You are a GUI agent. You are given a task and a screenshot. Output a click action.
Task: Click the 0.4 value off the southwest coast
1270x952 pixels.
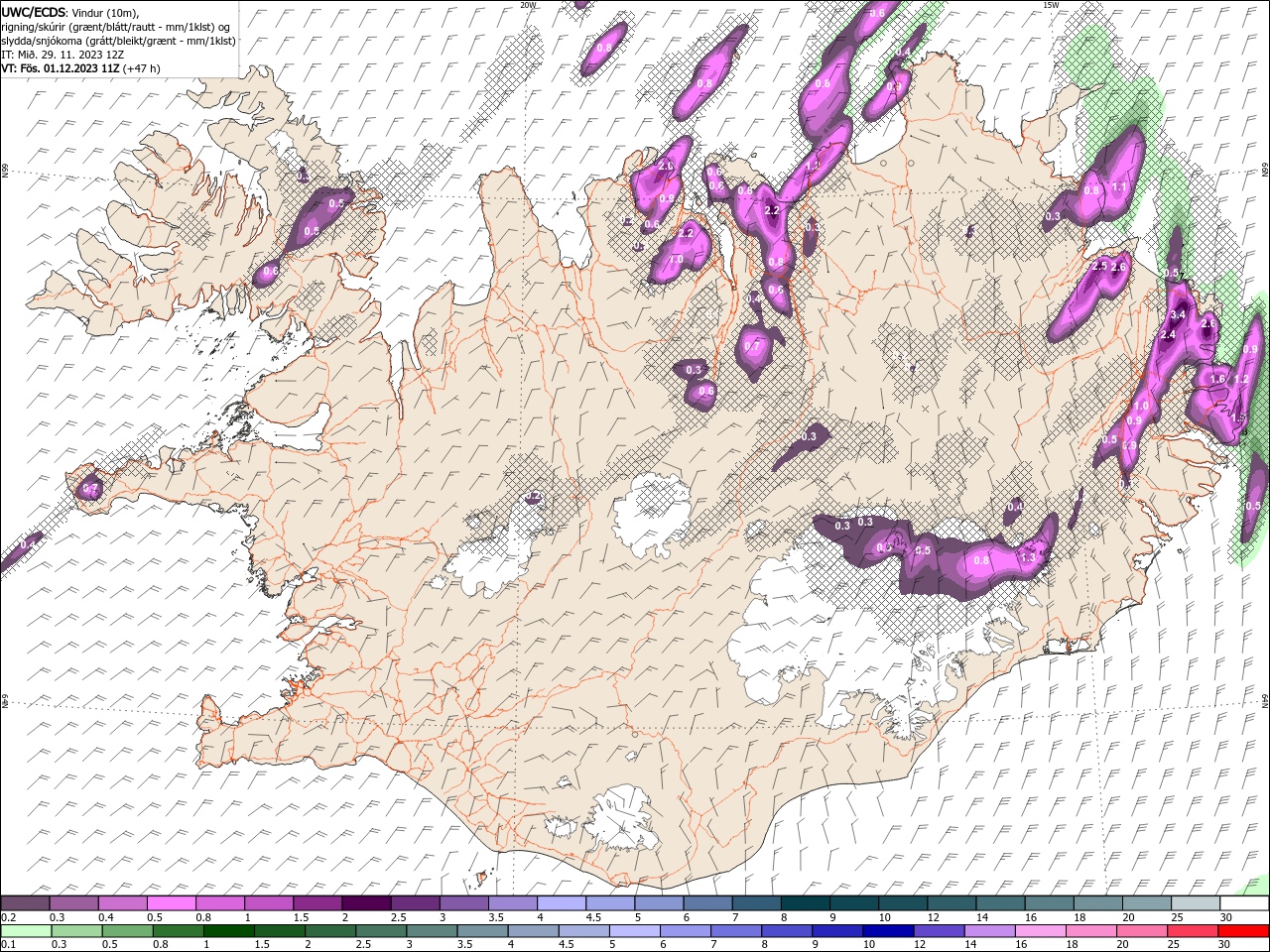point(28,544)
